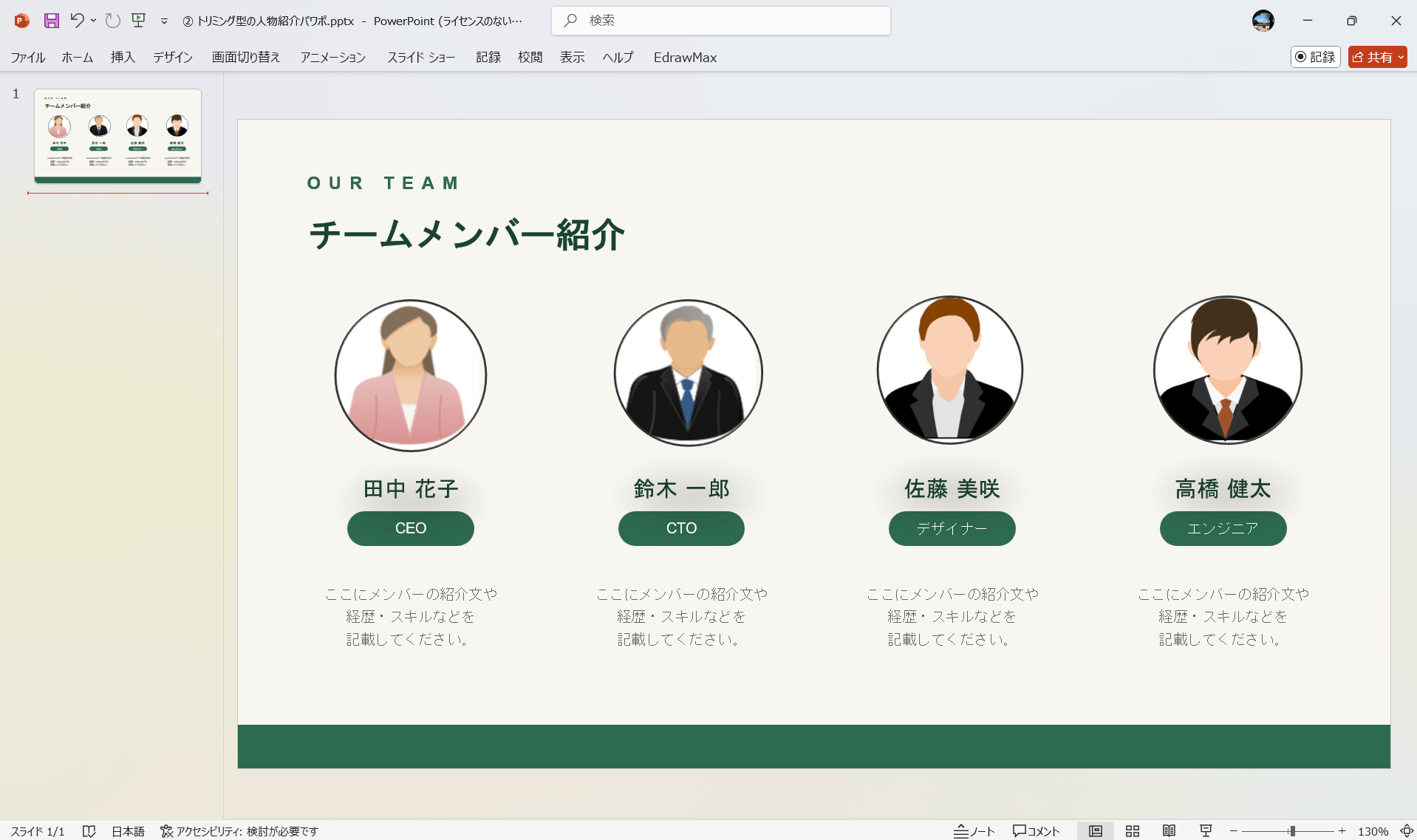Screen dimensions: 1417x840
Task: Switch to the アニメーション ribbon tab
Action: pos(332,57)
